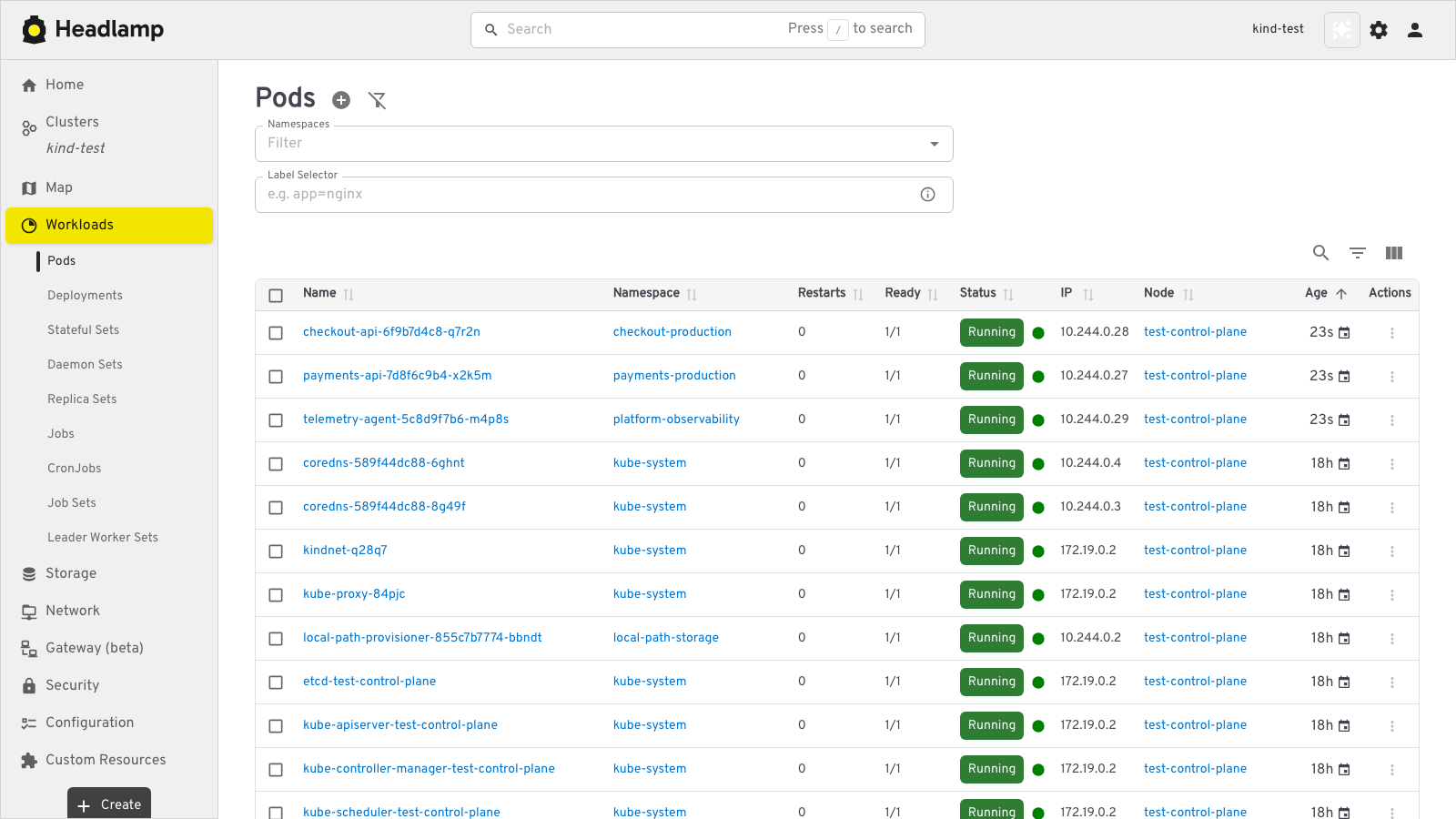Click the add Pod plus icon
This screenshot has height=819, width=1456.
click(x=341, y=100)
